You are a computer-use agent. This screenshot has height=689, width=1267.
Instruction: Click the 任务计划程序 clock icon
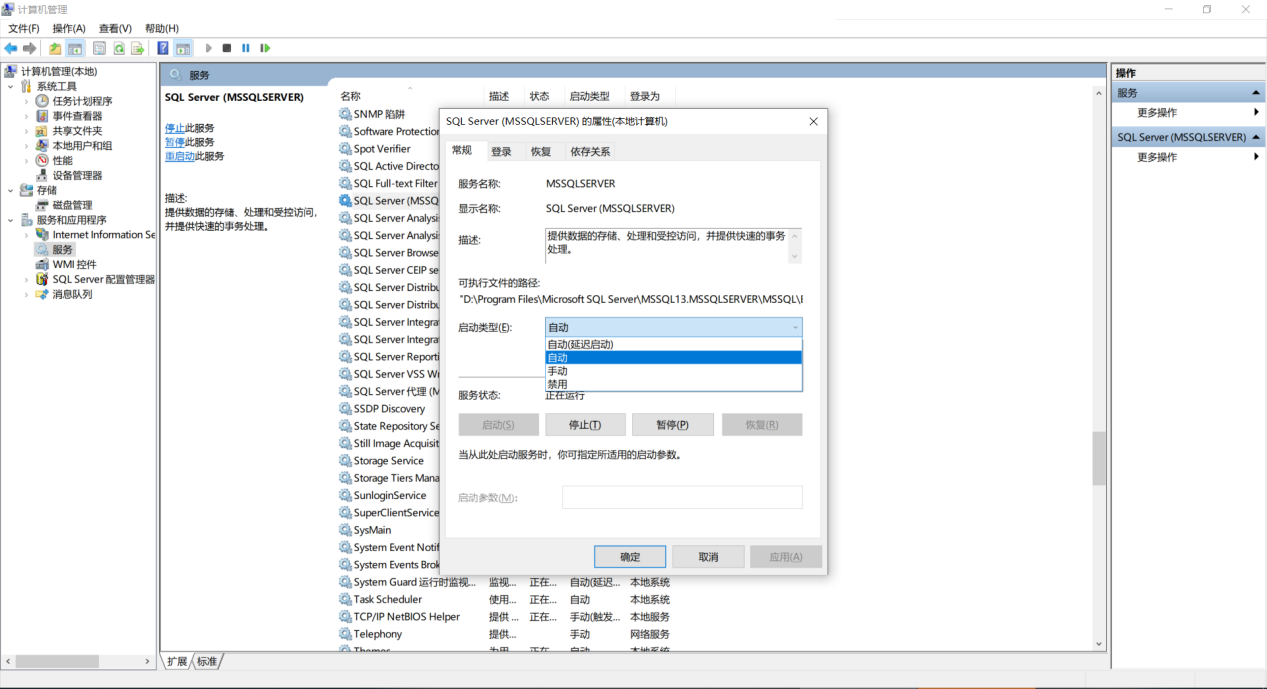click(x=42, y=101)
